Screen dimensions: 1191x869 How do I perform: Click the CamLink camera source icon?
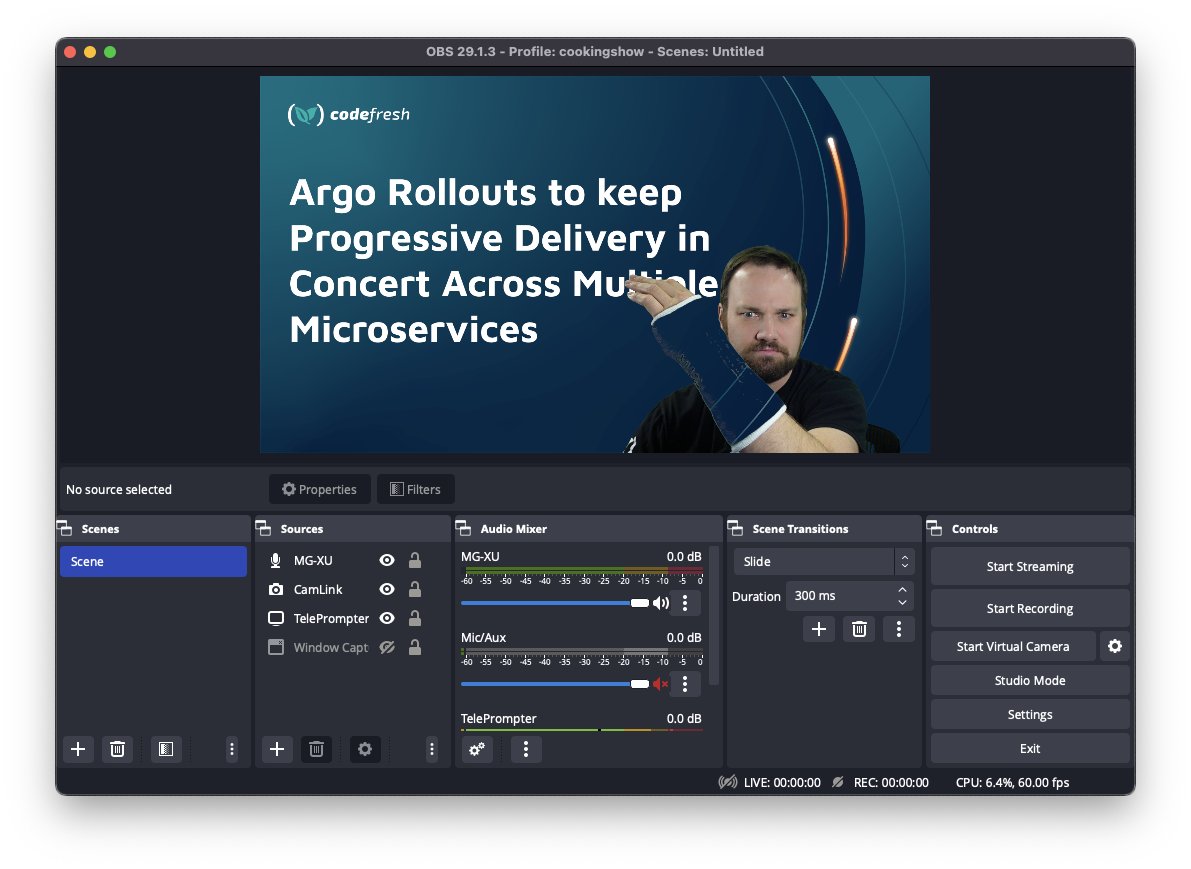pos(276,589)
